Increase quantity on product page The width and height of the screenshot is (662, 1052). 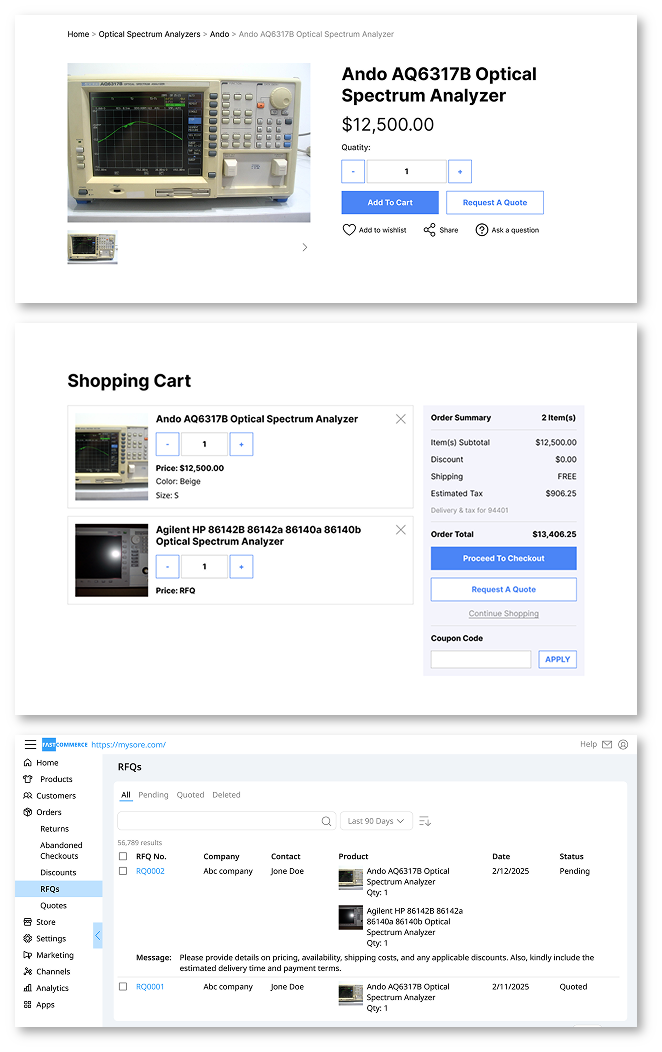pyautogui.click(x=460, y=172)
